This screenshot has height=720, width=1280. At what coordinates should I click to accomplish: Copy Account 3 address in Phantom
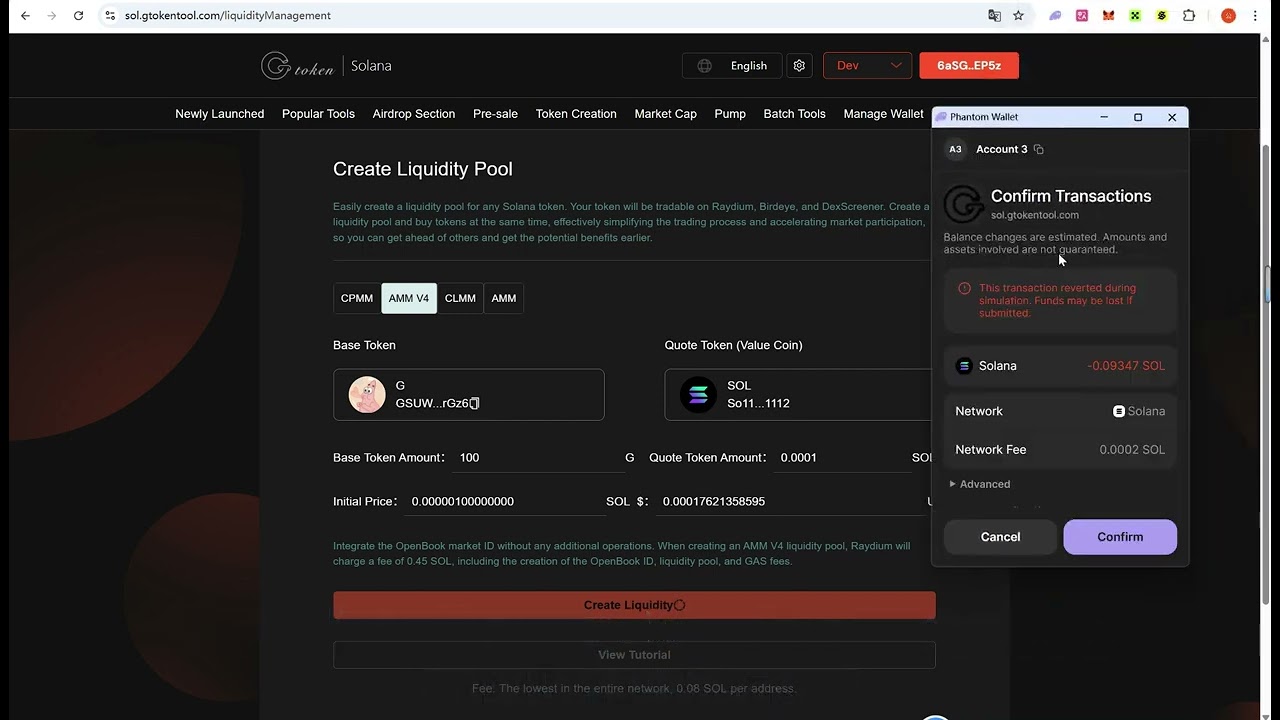coord(1039,149)
